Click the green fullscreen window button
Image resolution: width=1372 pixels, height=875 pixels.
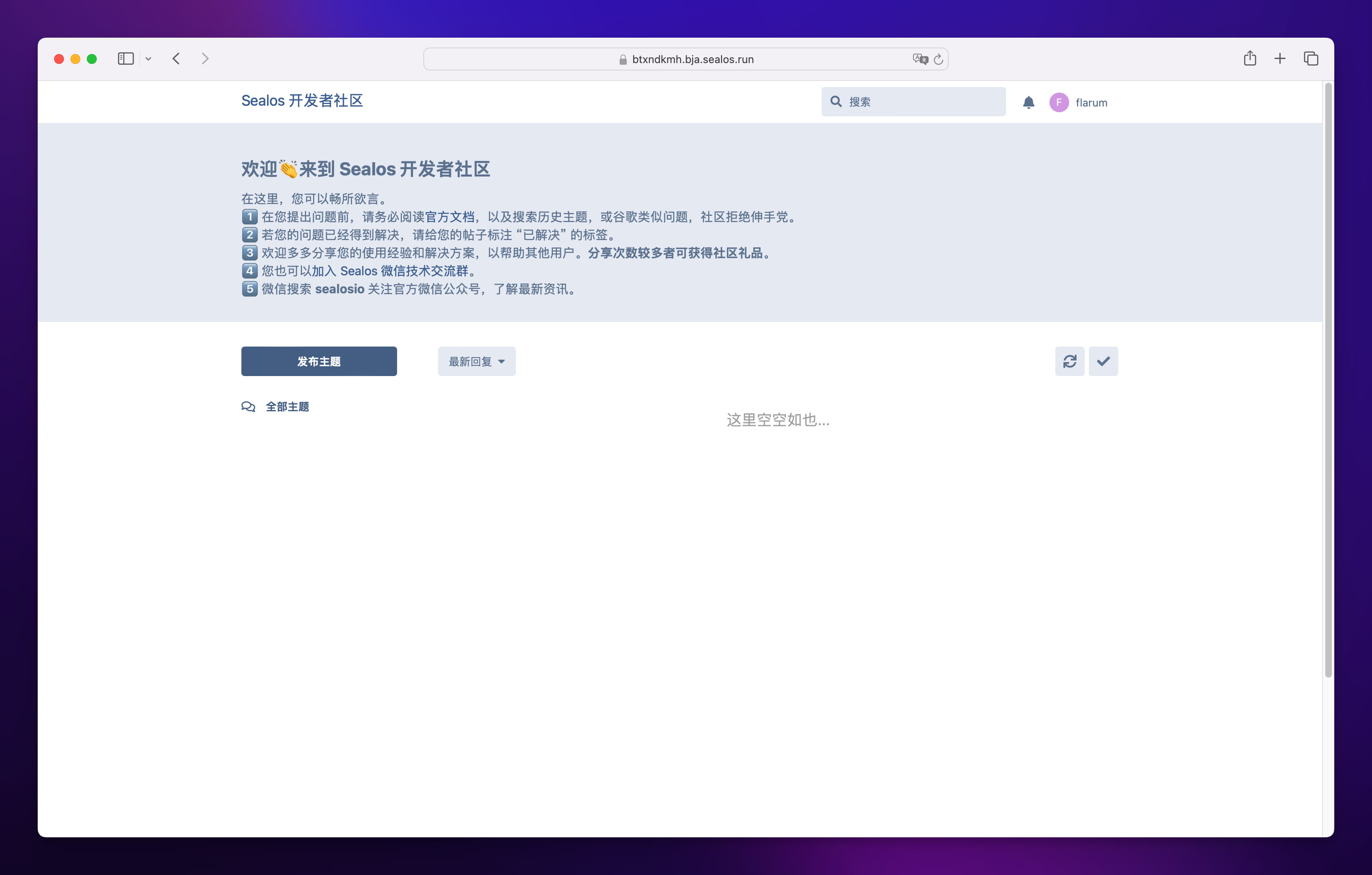92,59
